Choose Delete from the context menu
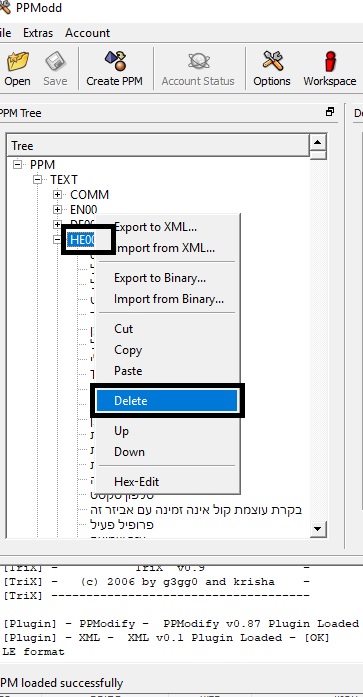This screenshot has height=697, width=363. (x=167, y=401)
